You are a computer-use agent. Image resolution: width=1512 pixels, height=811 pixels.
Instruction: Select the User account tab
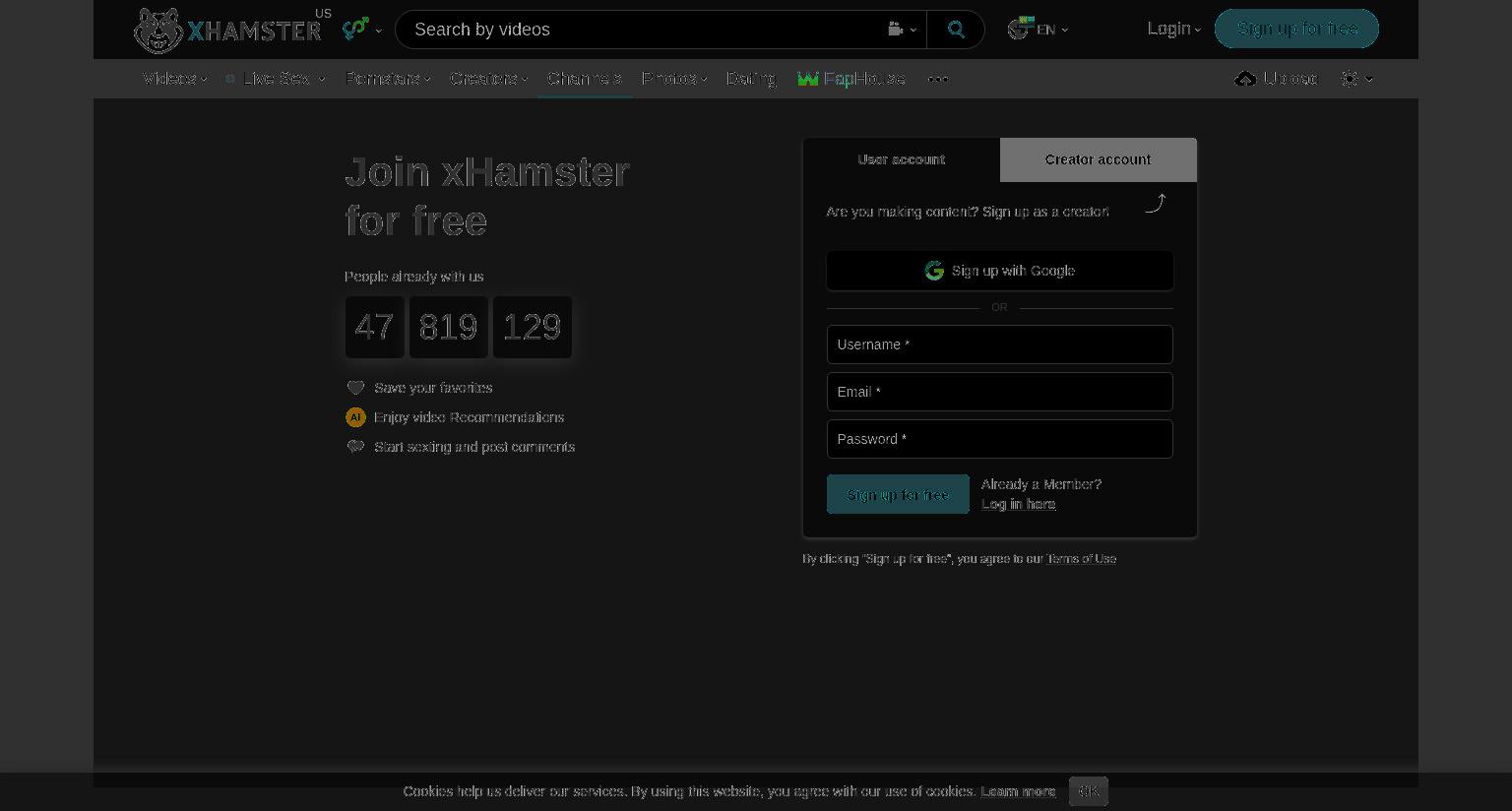(x=902, y=159)
